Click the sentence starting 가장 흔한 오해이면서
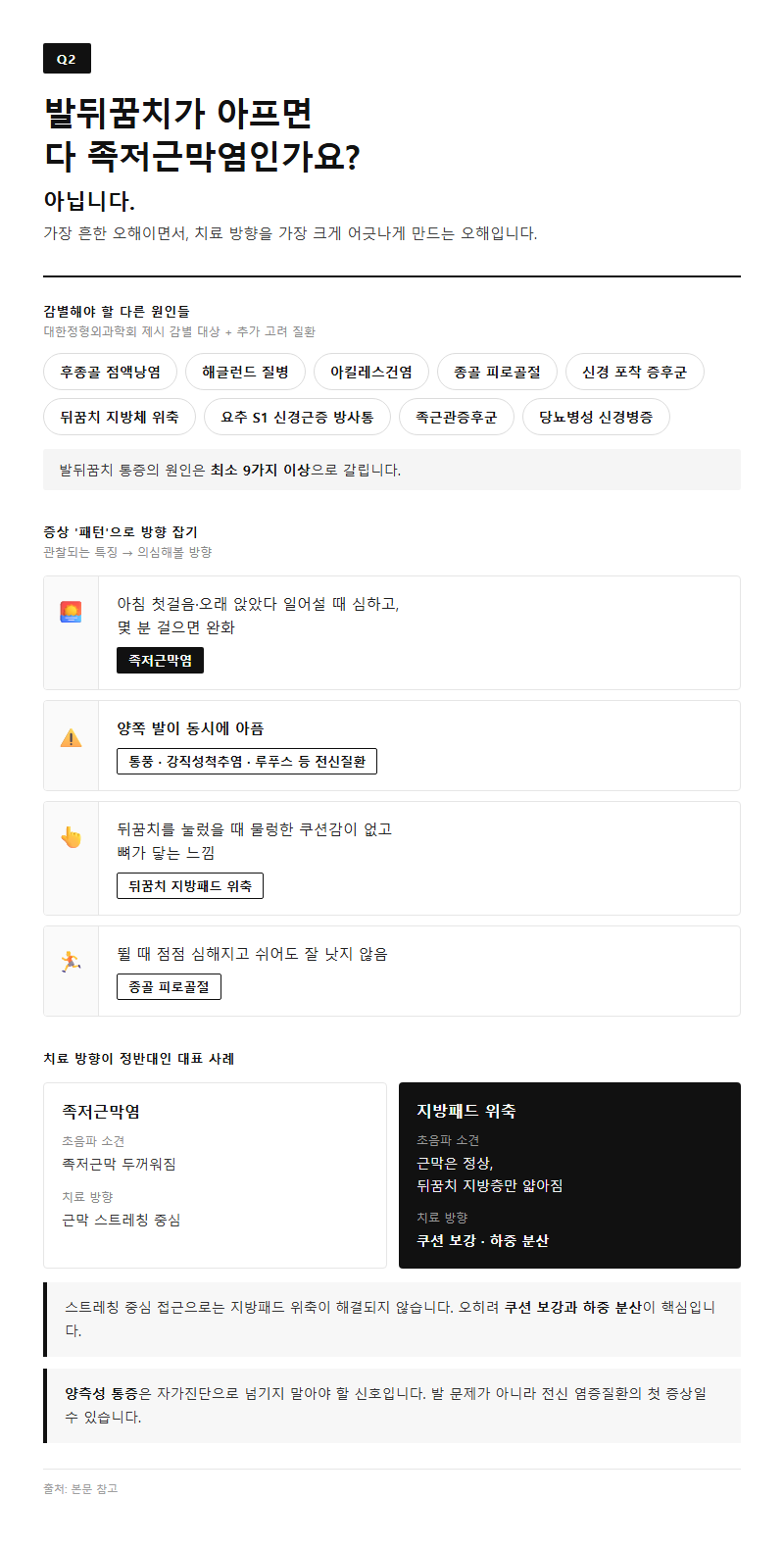 pos(290,233)
